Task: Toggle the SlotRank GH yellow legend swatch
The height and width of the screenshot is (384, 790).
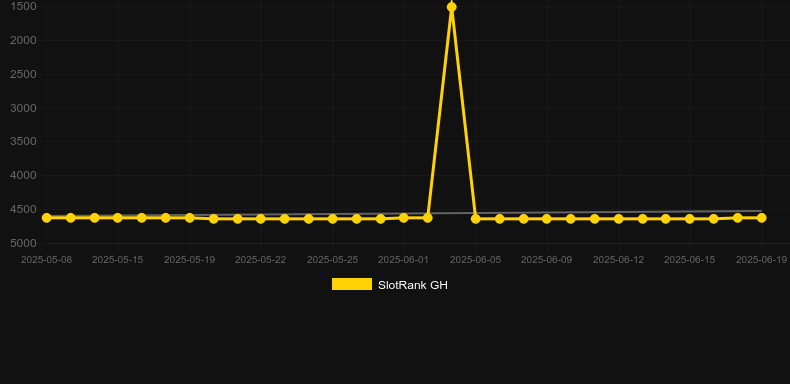Action: pyautogui.click(x=352, y=284)
